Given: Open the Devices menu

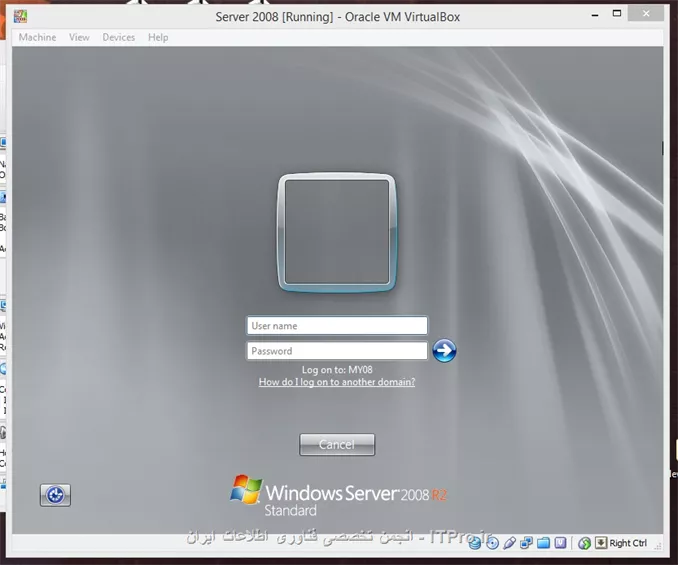Looking at the screenshot, I should pos(118,37).
